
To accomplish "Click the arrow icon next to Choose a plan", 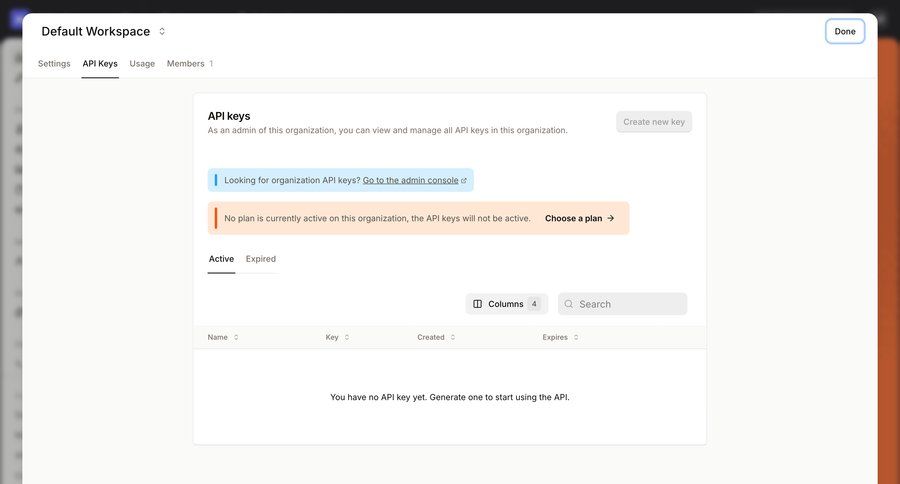I will coord(611,218).
